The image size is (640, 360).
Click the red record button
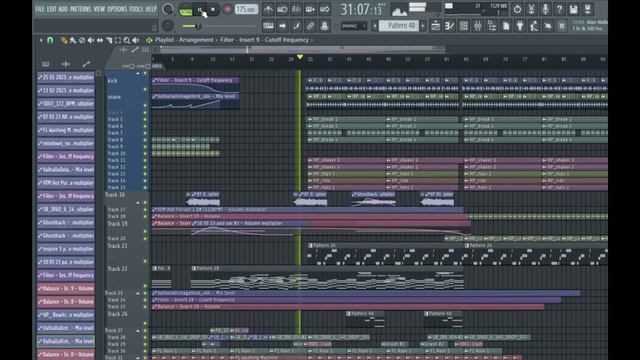(228, 9)
